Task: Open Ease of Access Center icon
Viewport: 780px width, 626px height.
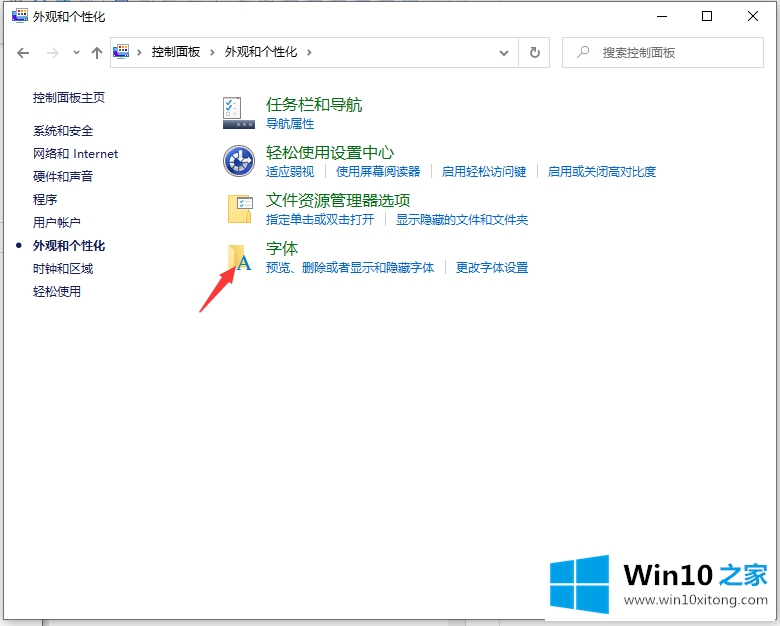Action: [239, 161]
